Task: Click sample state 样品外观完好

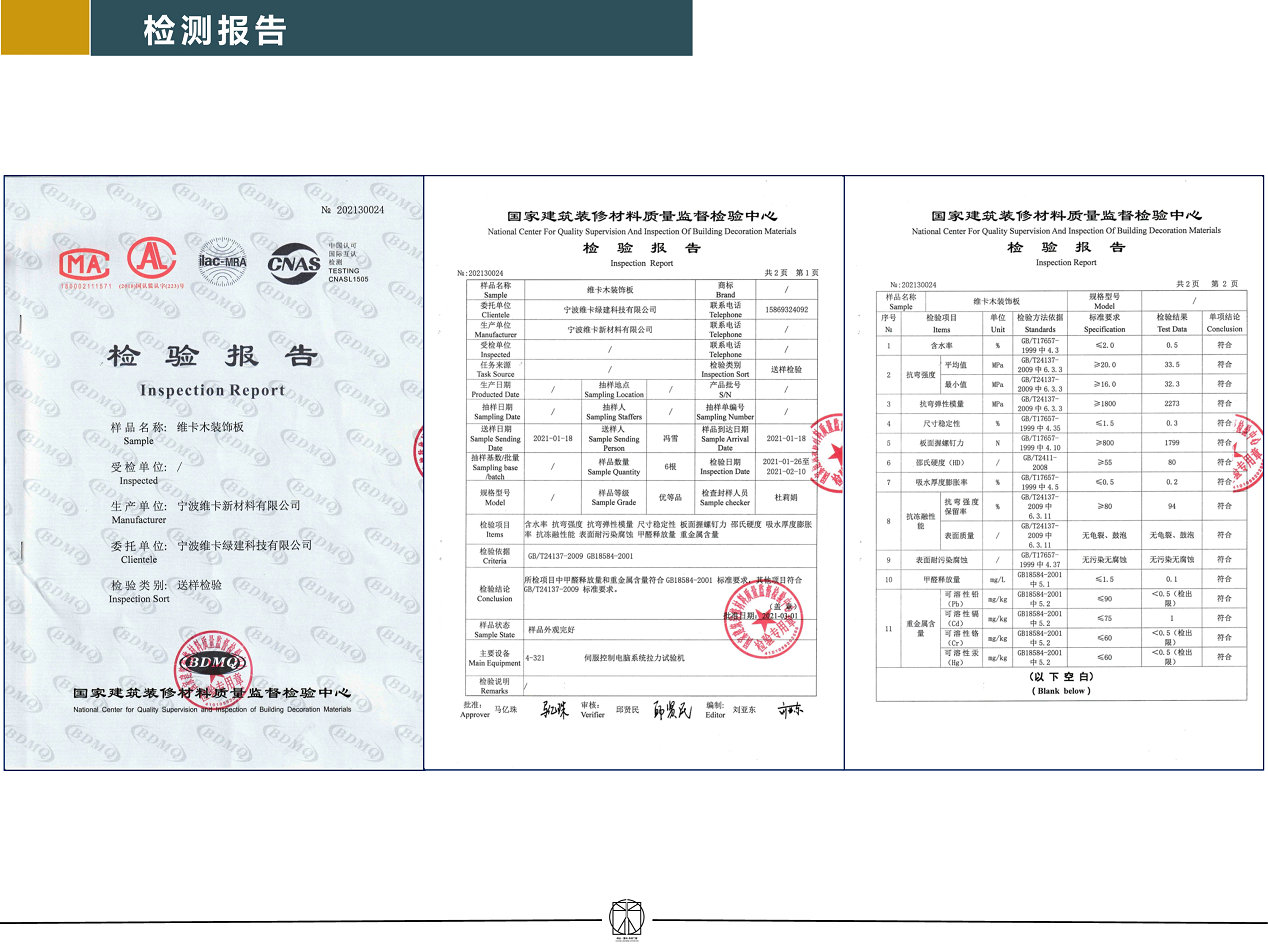Action: (x=552, y=630)
